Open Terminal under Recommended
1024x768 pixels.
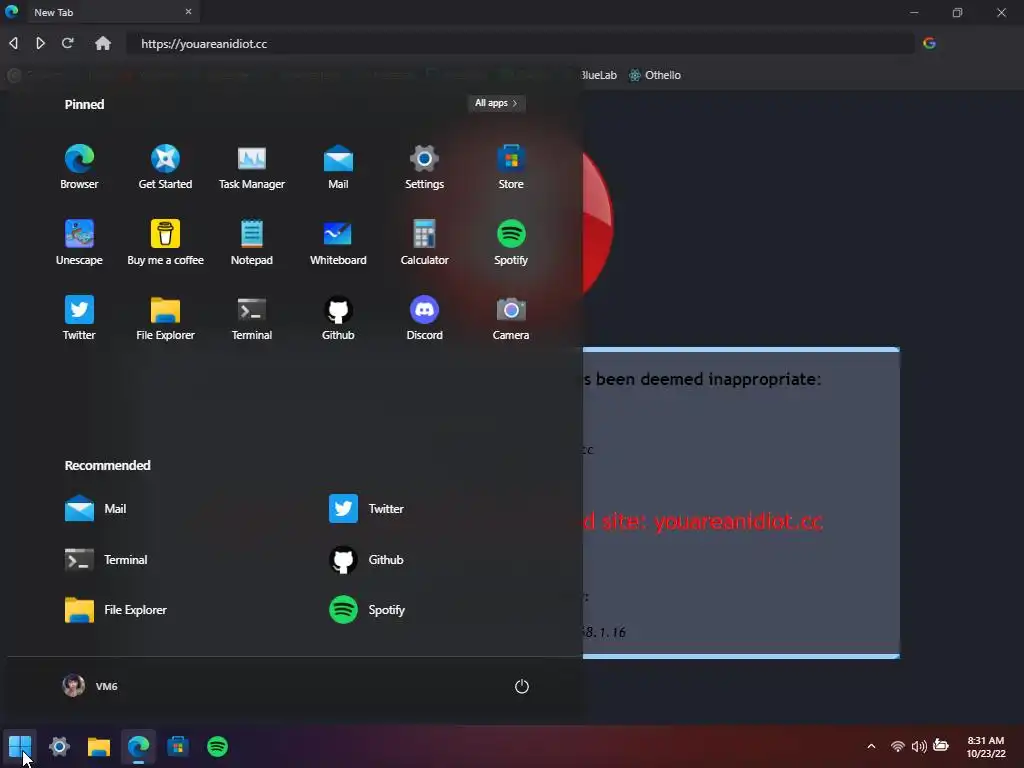[x=106, y=560]
